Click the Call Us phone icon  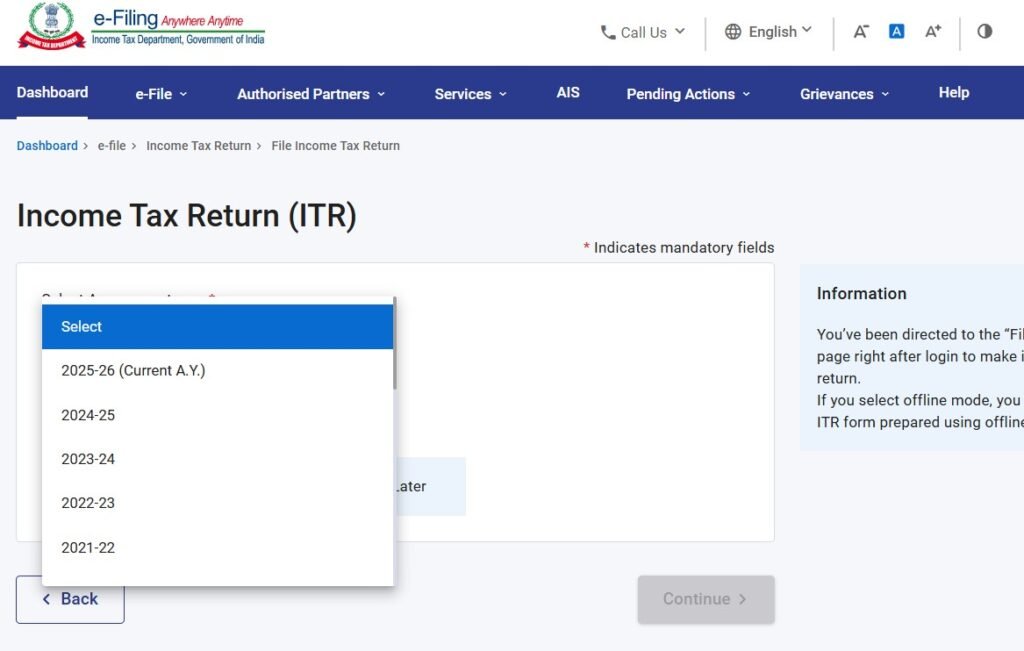click(x=608, y=32)
